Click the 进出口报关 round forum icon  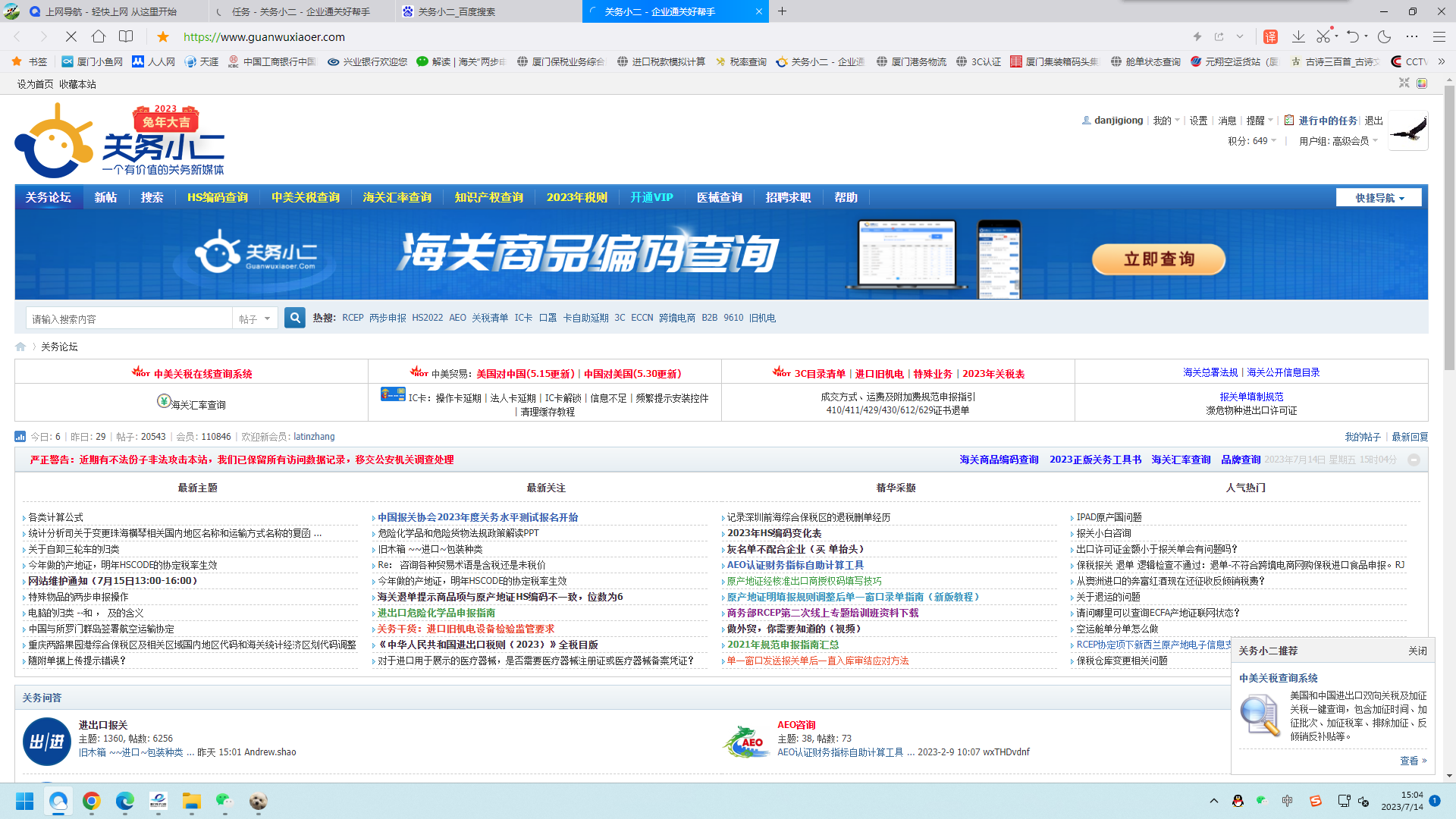coord(47,741)
